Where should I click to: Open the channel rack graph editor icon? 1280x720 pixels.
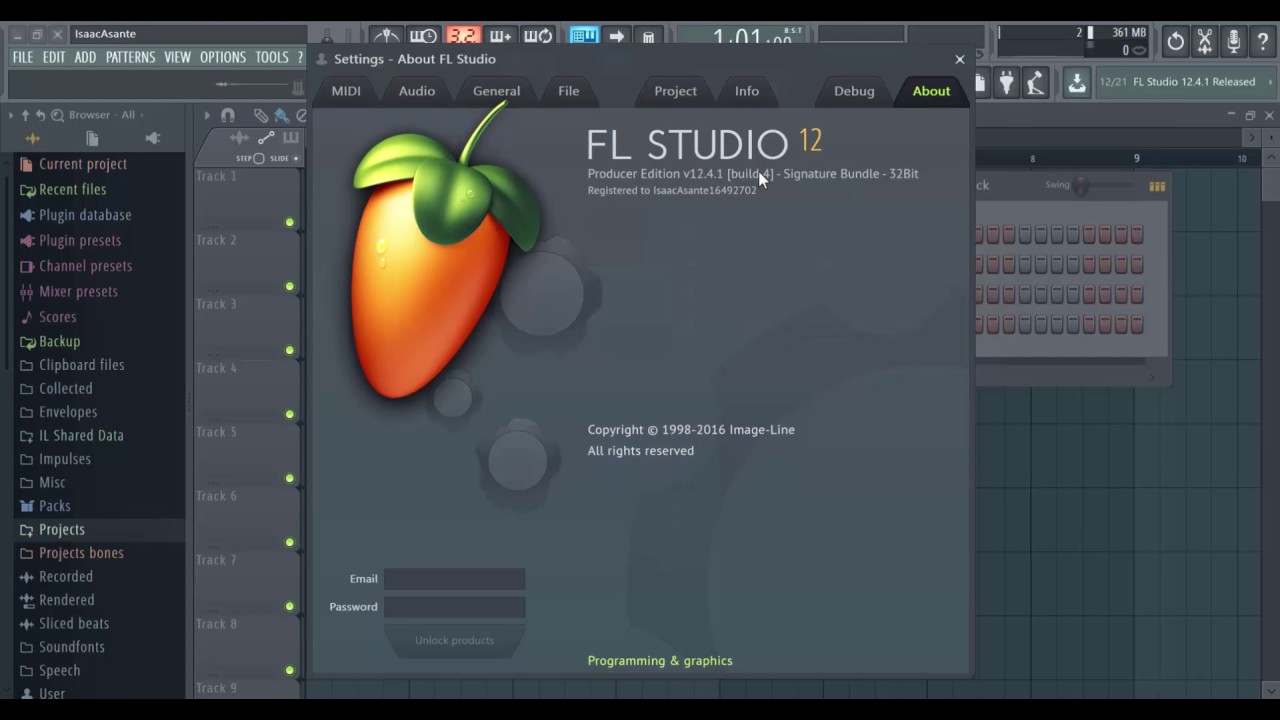[x=1157, y=186]
